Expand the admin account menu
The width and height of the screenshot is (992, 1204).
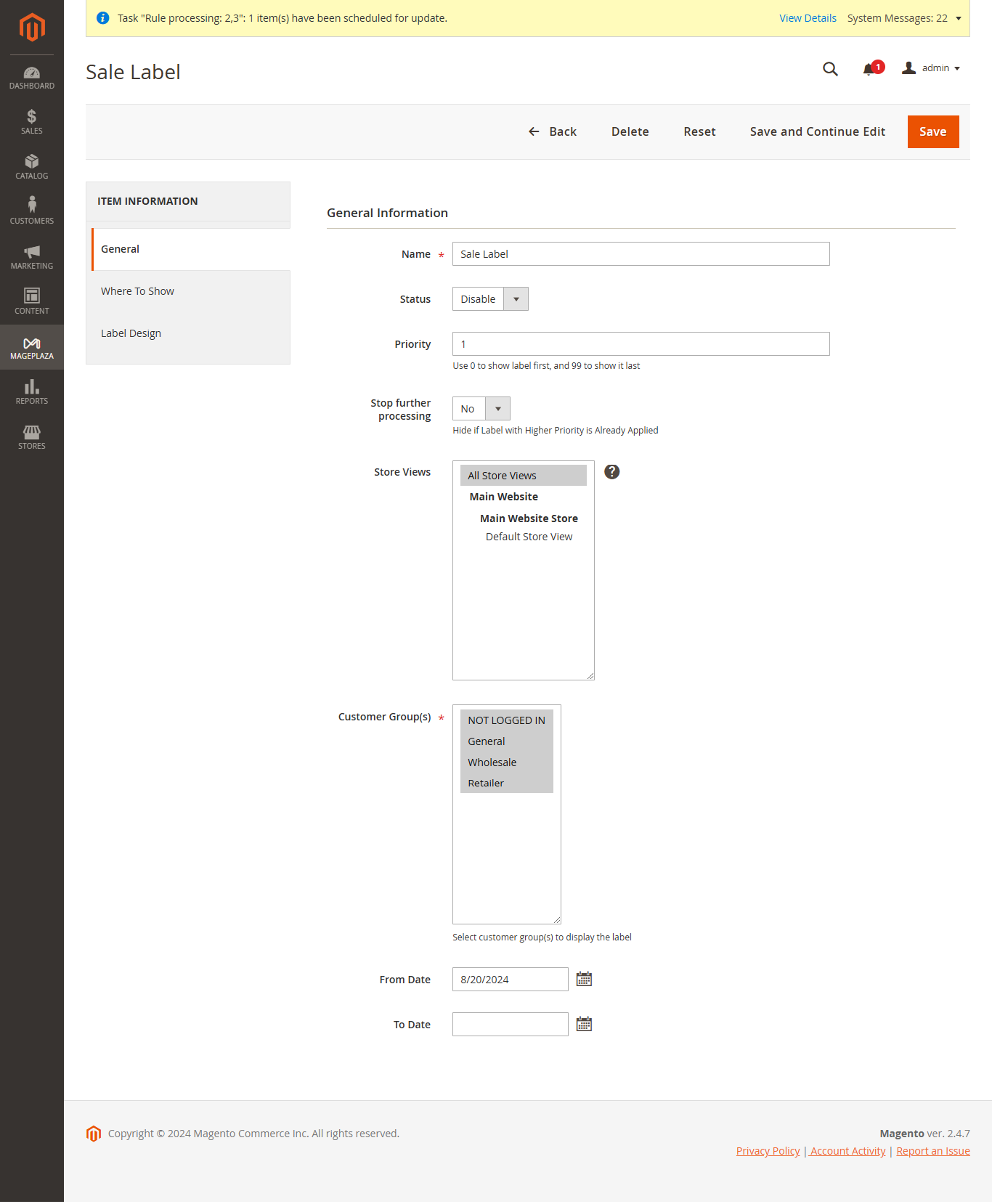click(x=931, y=68)
